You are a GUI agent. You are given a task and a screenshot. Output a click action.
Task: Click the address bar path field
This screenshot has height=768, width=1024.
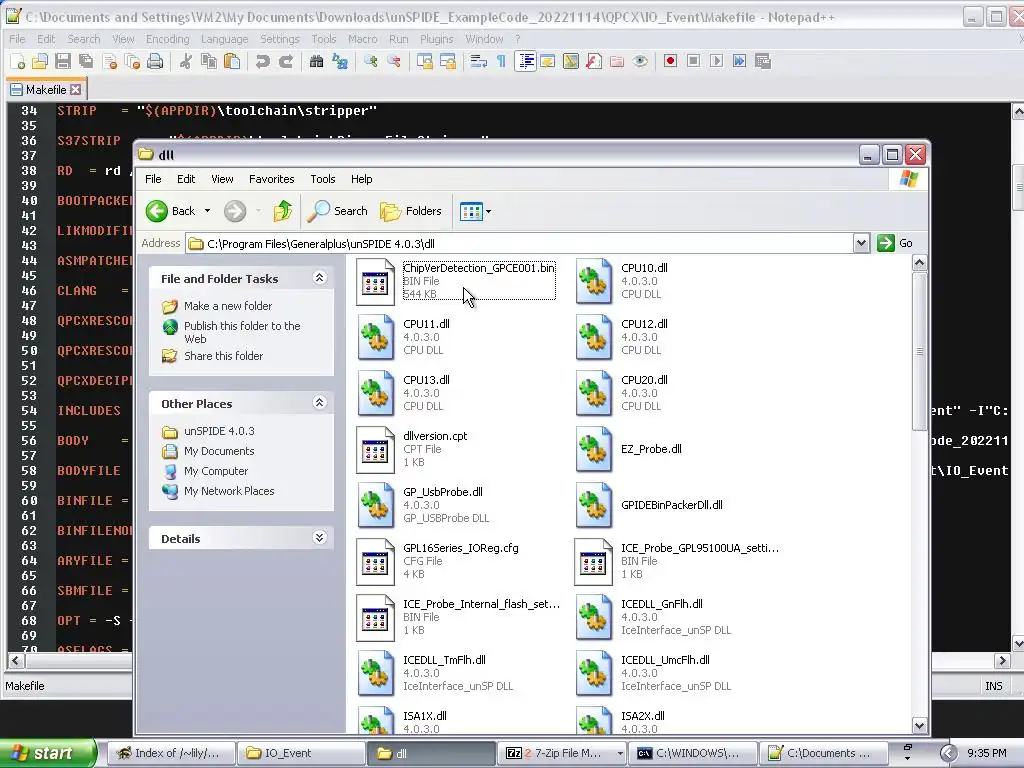tap(520, 244)
